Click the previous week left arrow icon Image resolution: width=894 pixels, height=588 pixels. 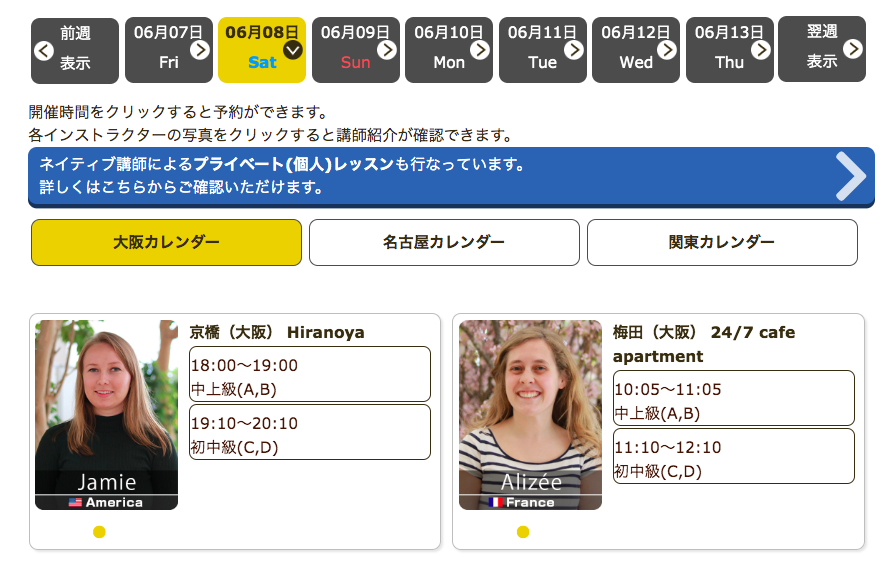pos(43,50)
